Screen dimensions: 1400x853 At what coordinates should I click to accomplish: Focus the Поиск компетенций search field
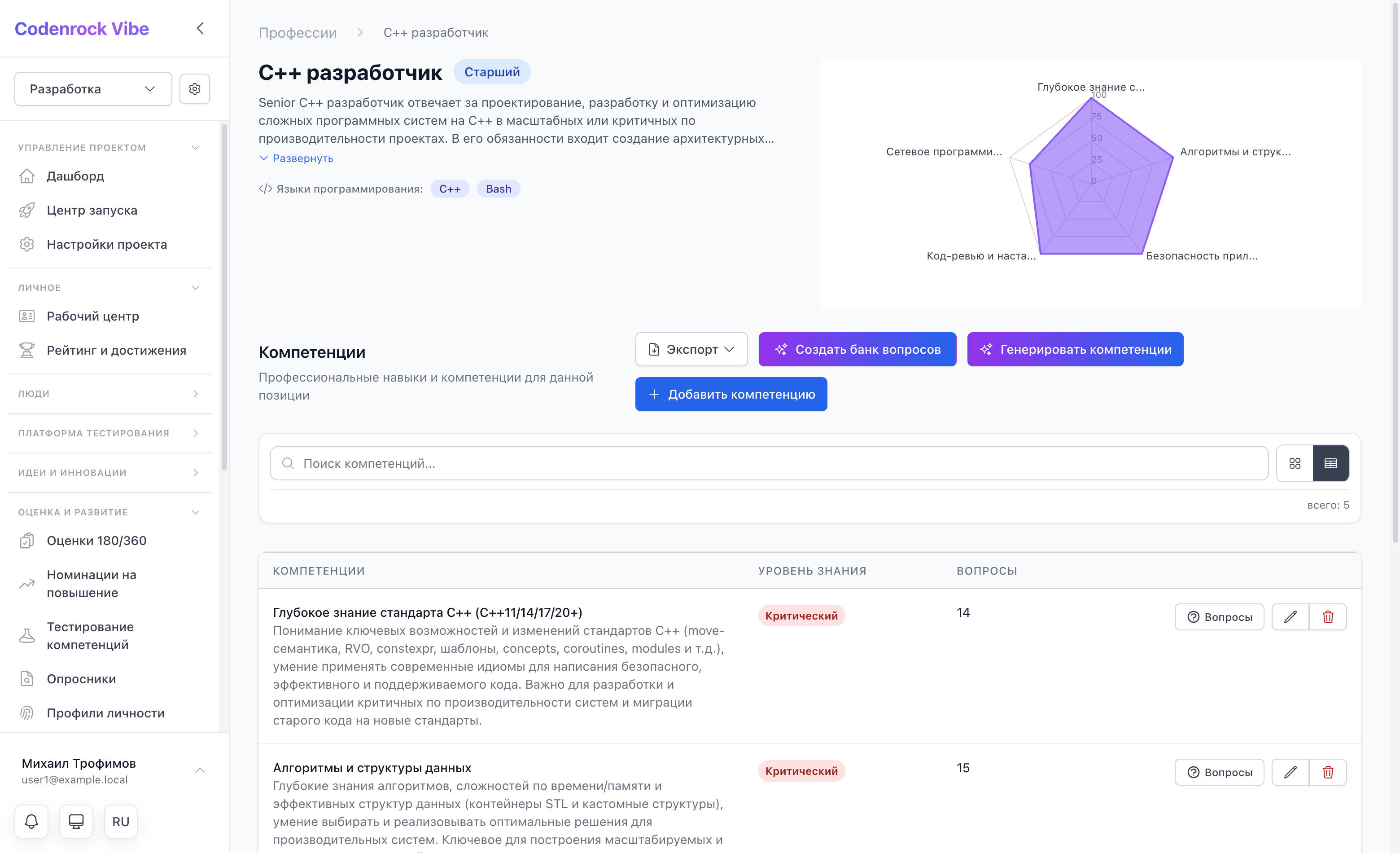[x=769, y=463]
